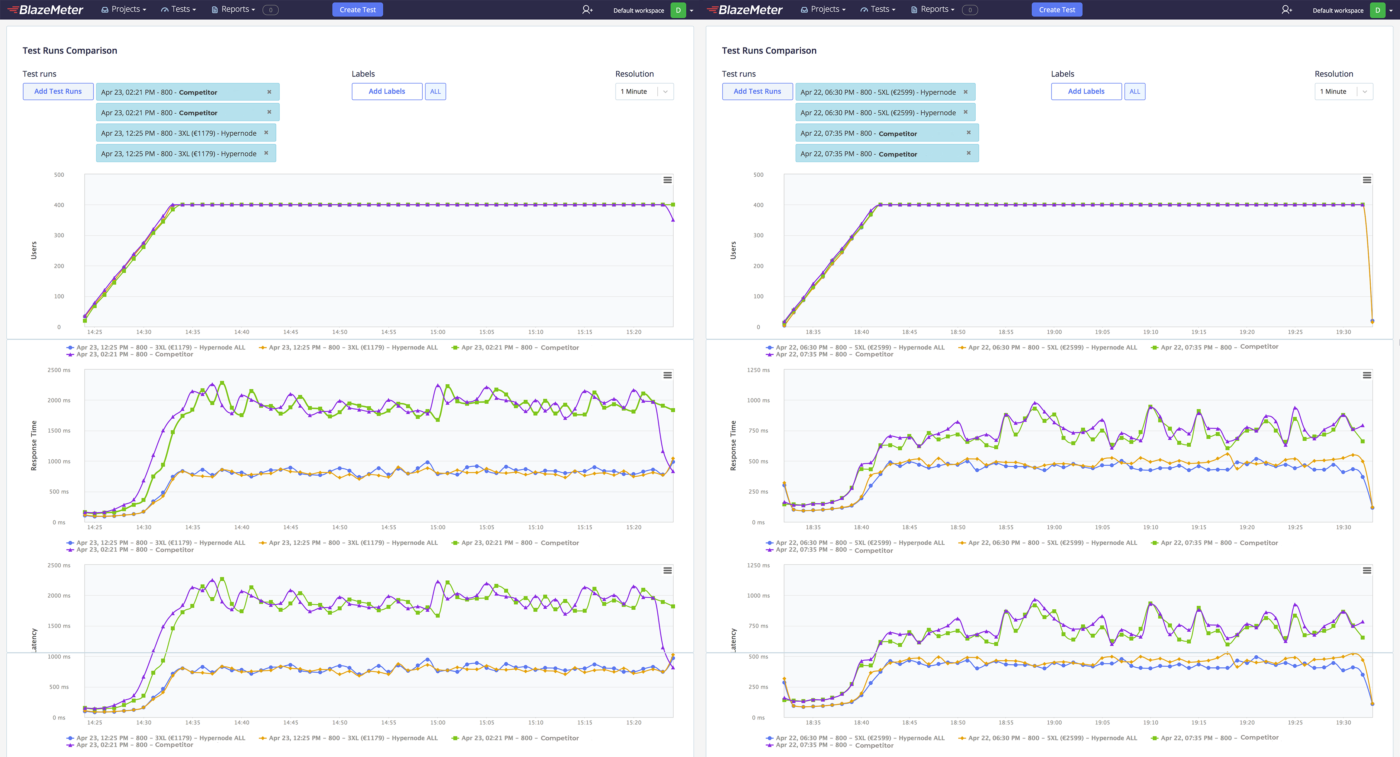Expand the Resolution dropdown in the left panel
The height and width of the screenshot is (757, 1400).
644,92
